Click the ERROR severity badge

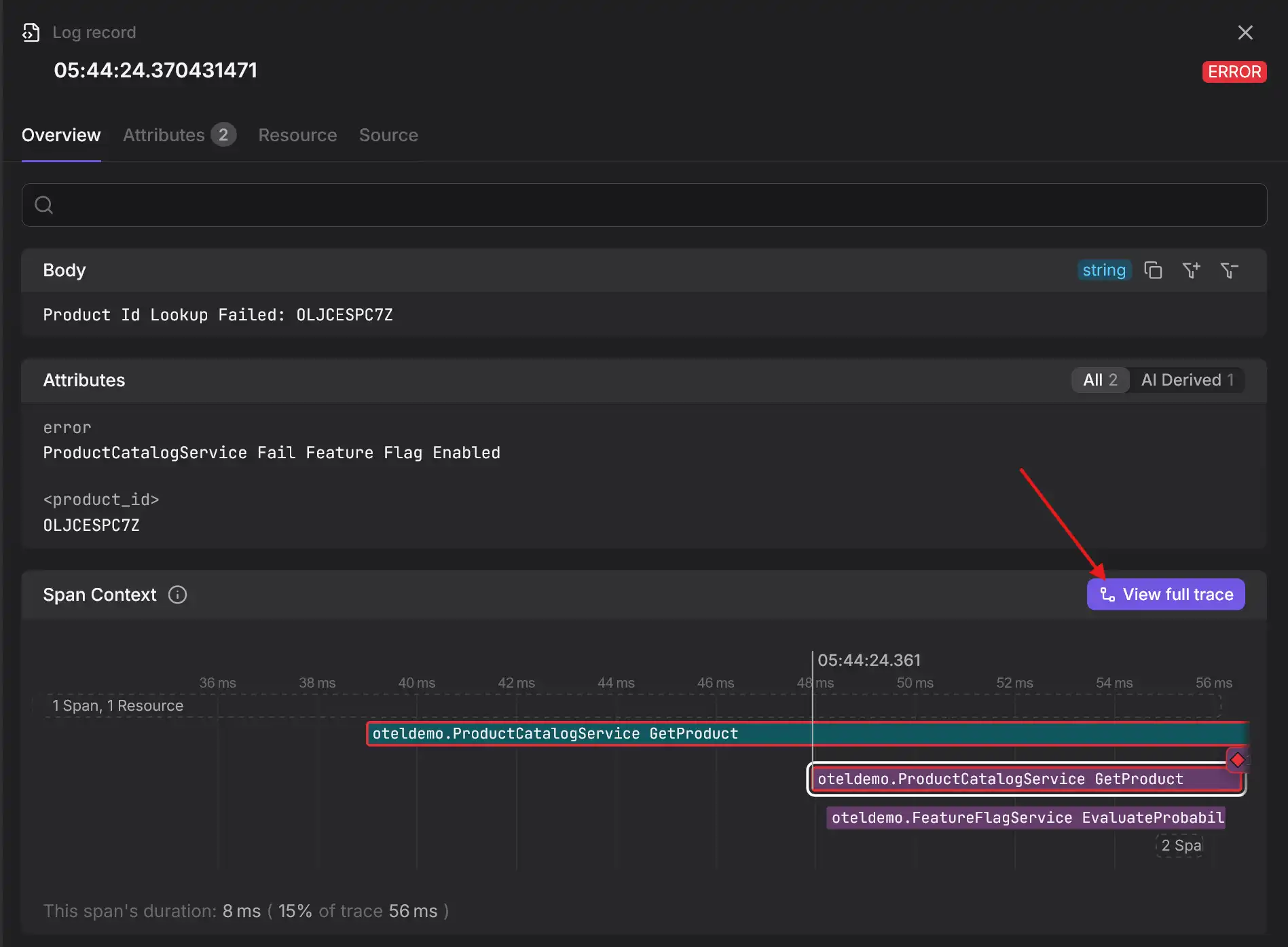click(x=1234, y=72)
